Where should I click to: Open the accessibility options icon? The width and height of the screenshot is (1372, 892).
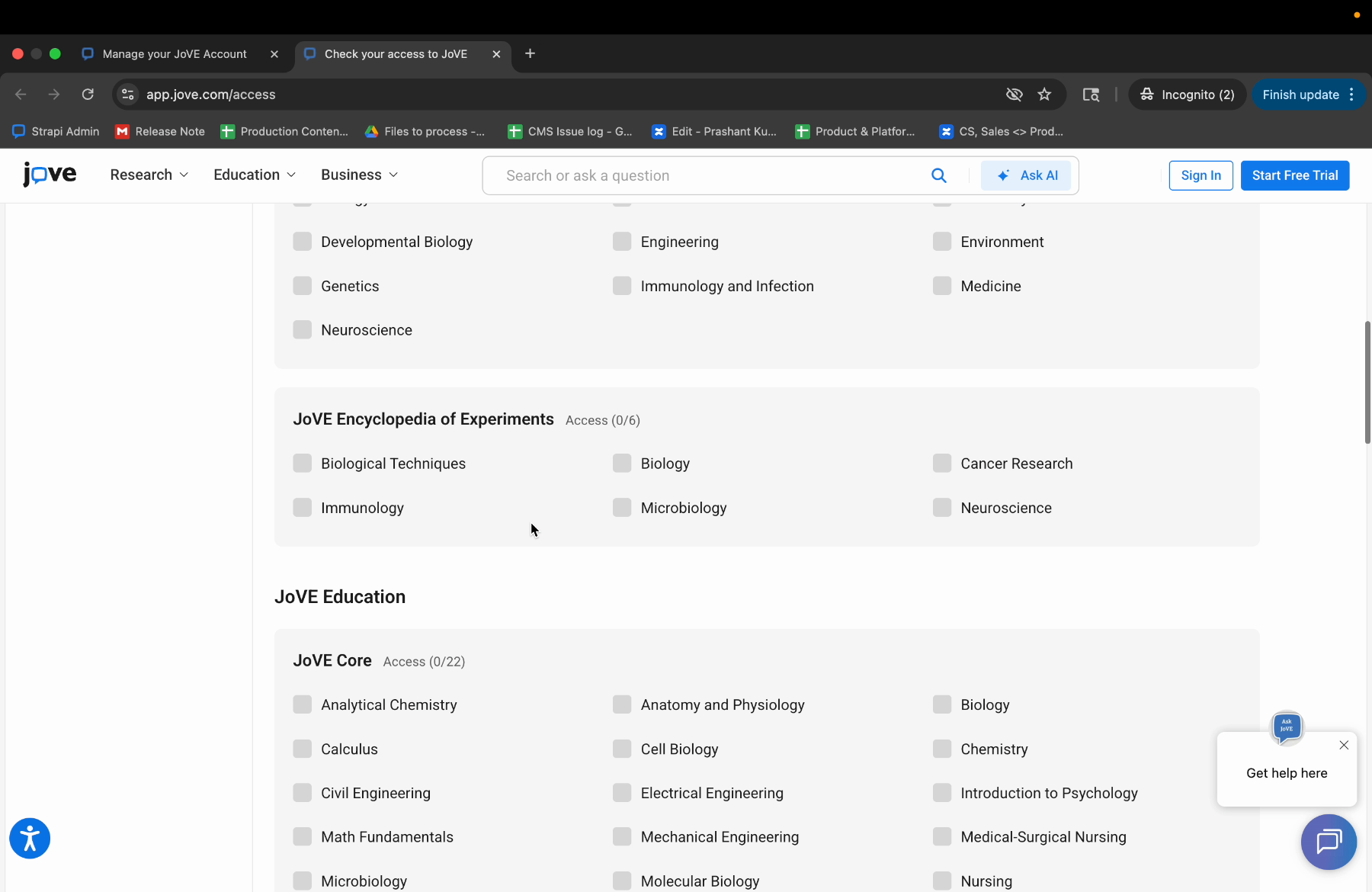click(29, 838)
